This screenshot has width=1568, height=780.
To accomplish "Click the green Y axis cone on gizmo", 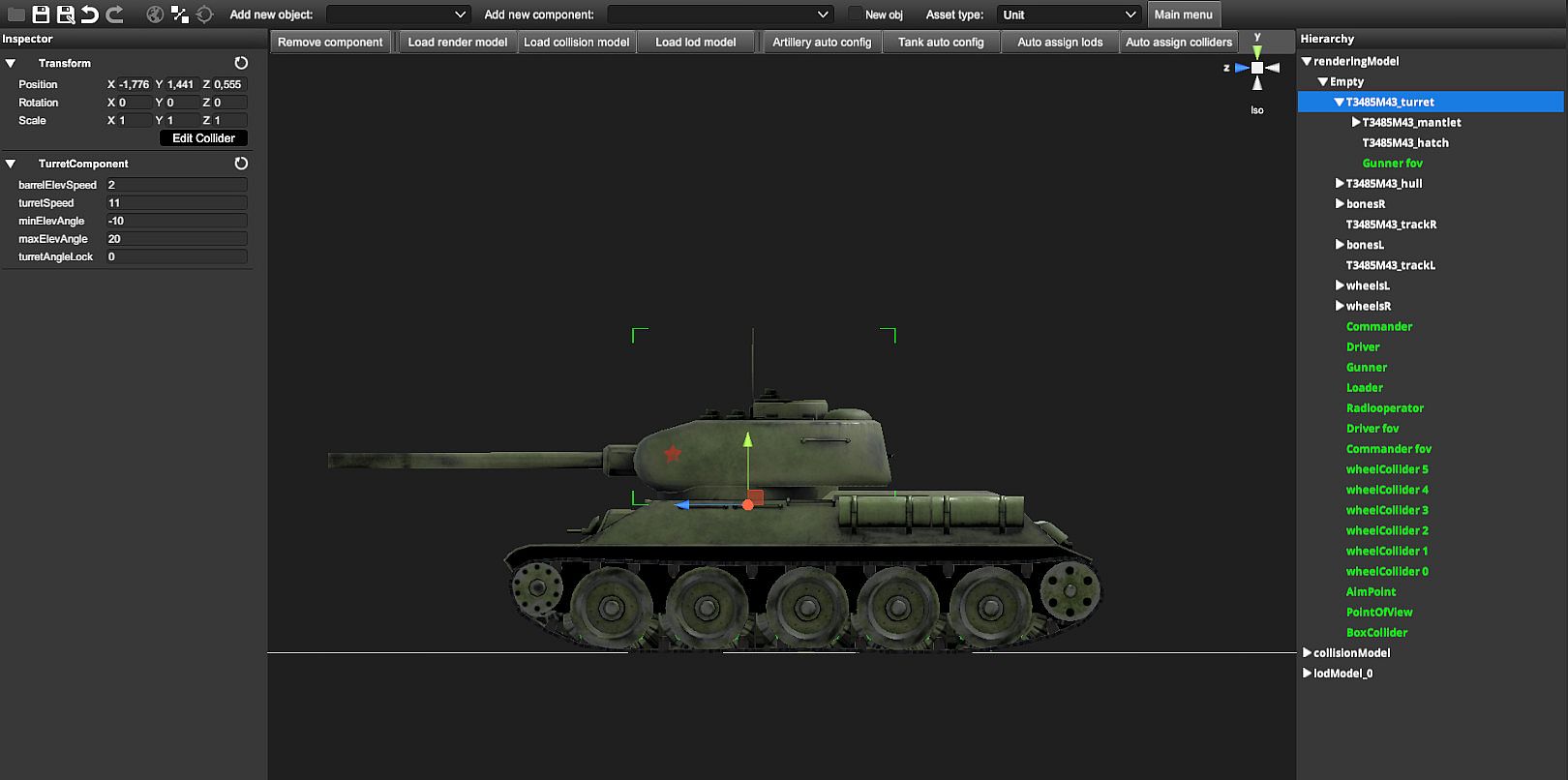I will [x=1257, y=52].
